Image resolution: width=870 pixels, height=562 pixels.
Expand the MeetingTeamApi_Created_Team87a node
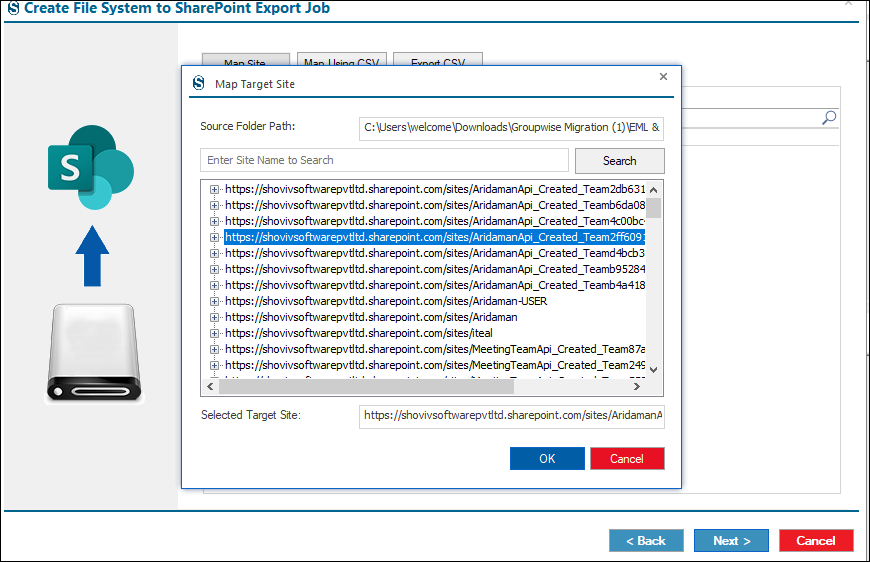coord(214,350)
